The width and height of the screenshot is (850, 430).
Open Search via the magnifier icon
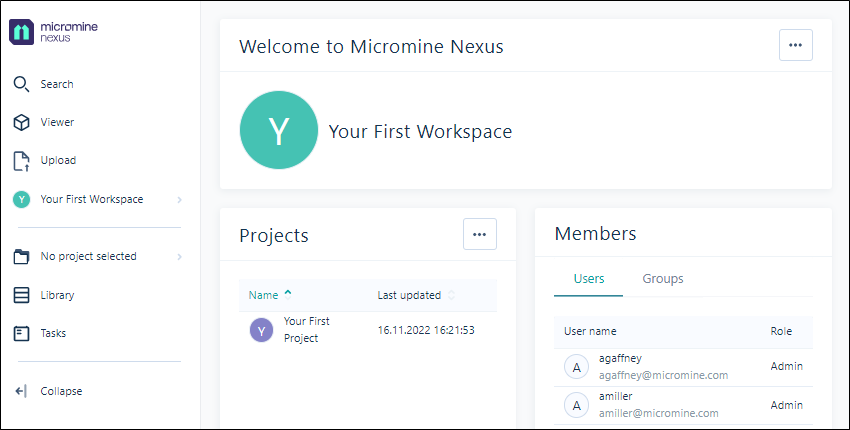pyautogui.click(x=21, y=84)
